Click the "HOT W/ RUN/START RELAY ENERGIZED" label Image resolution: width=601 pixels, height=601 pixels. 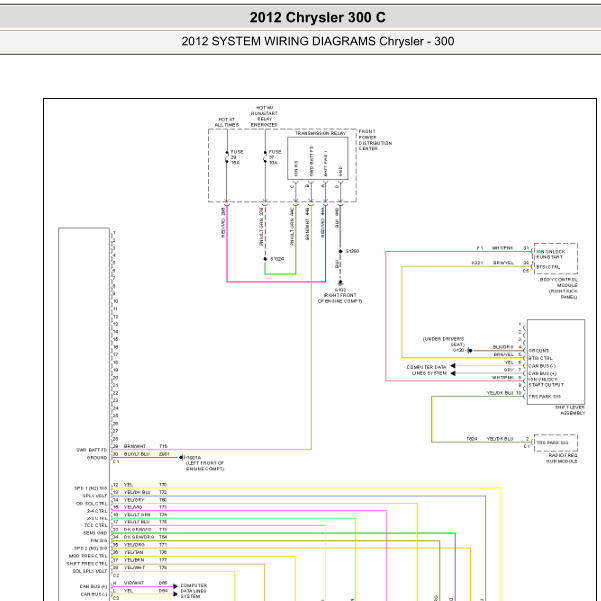[264, 117]
